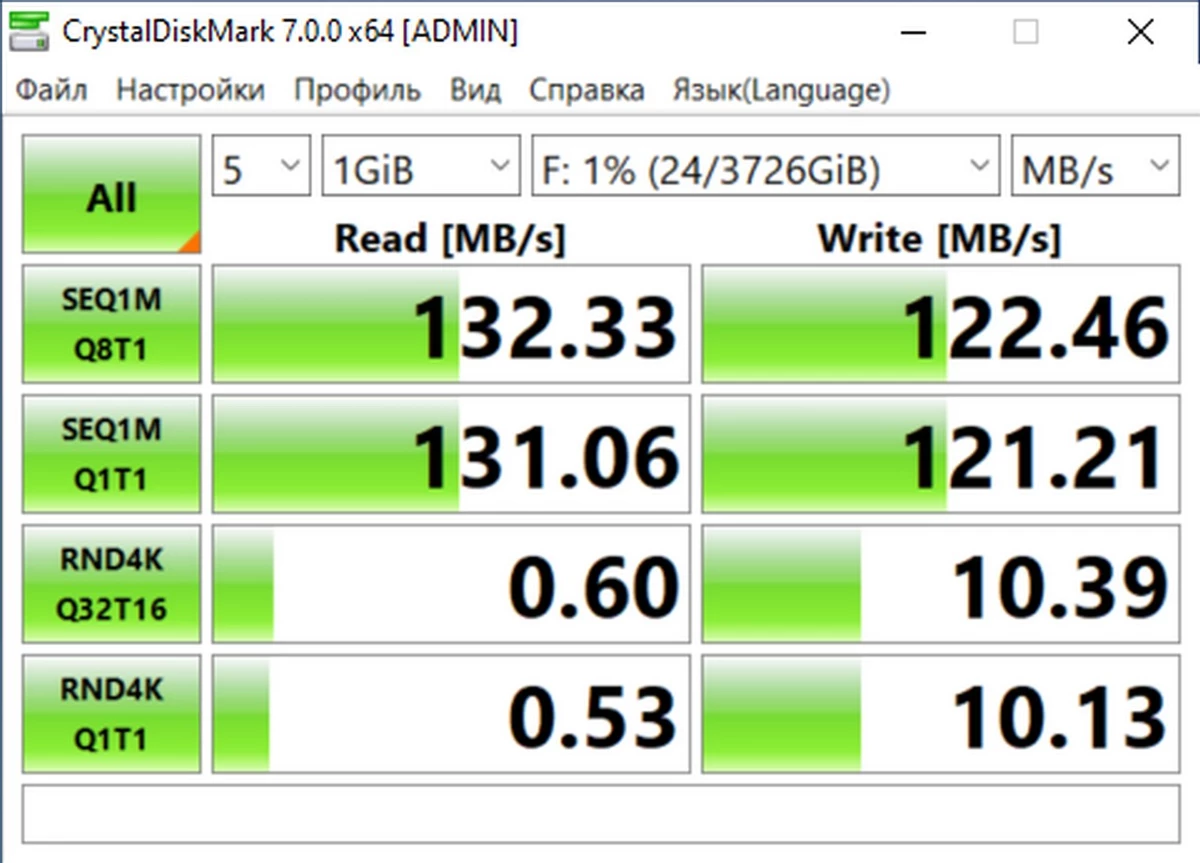Click the SEQ1M Q8T1 write result 122.46
This screenshot has width=1200, height=863.
(x=940, y=324)
